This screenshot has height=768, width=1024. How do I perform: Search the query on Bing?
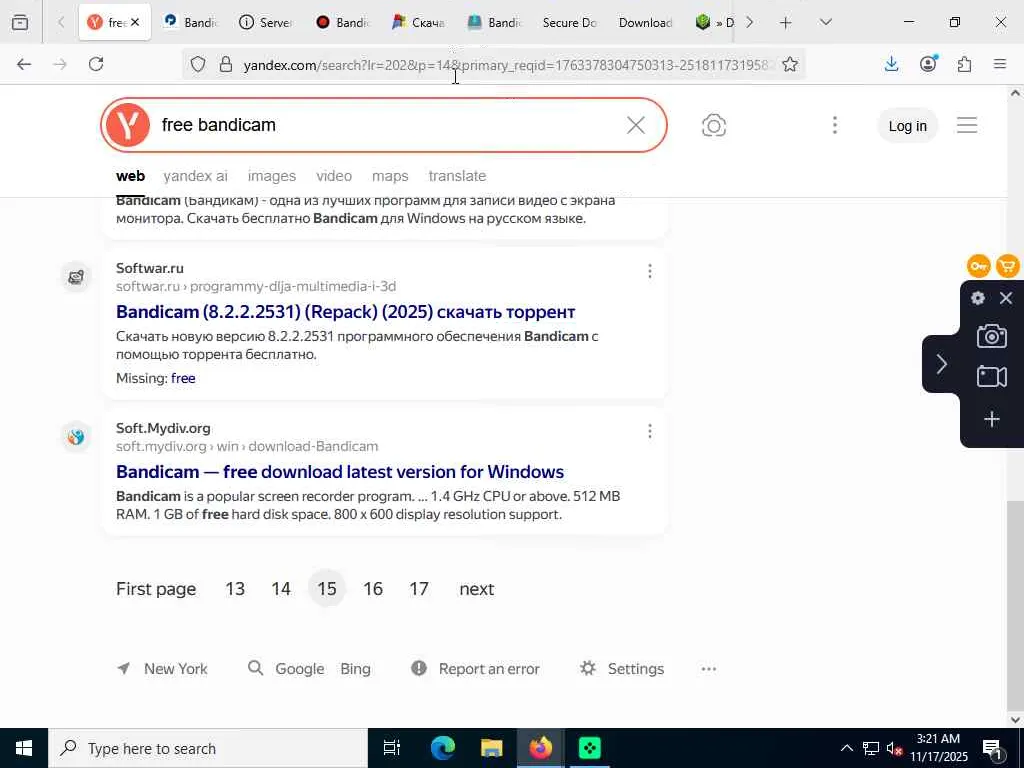point(355,669)
